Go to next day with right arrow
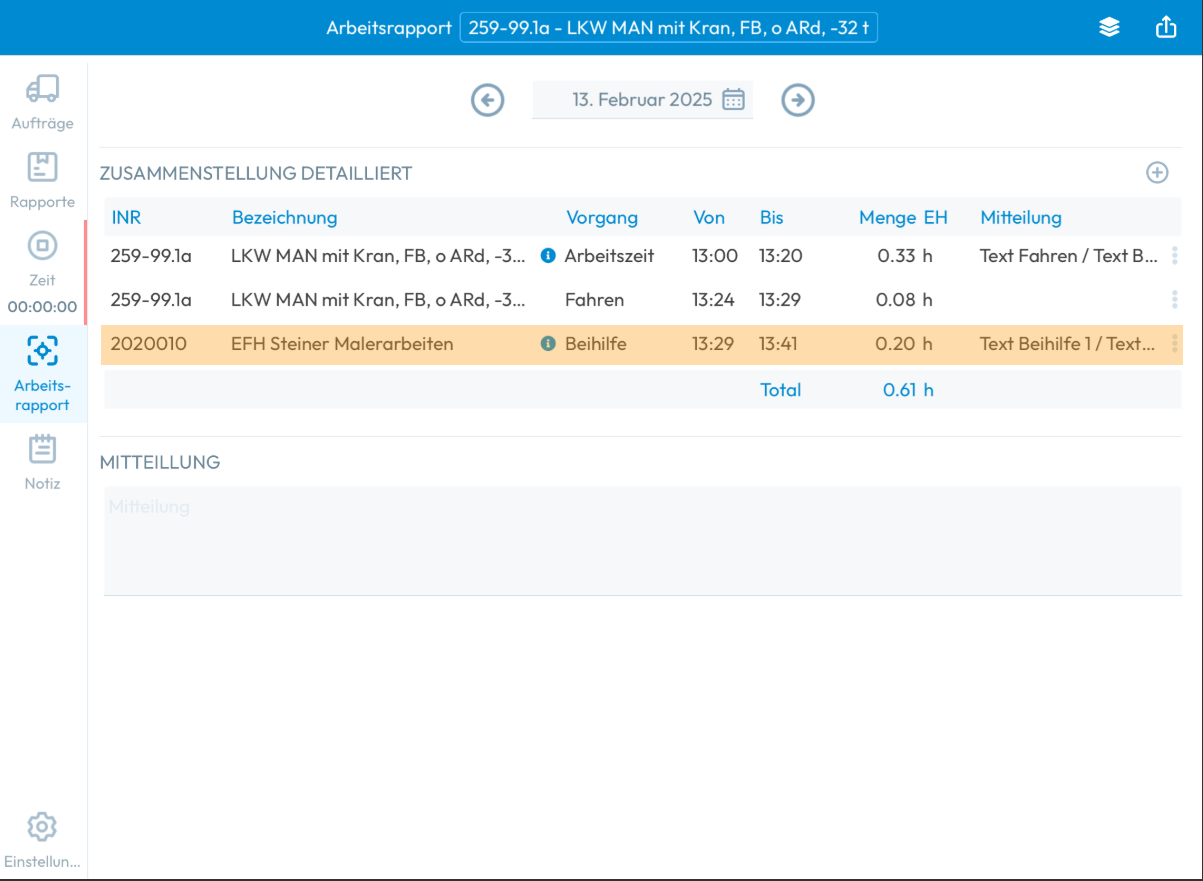Viewport: 1203px width, 881px height. pos(798,100)
